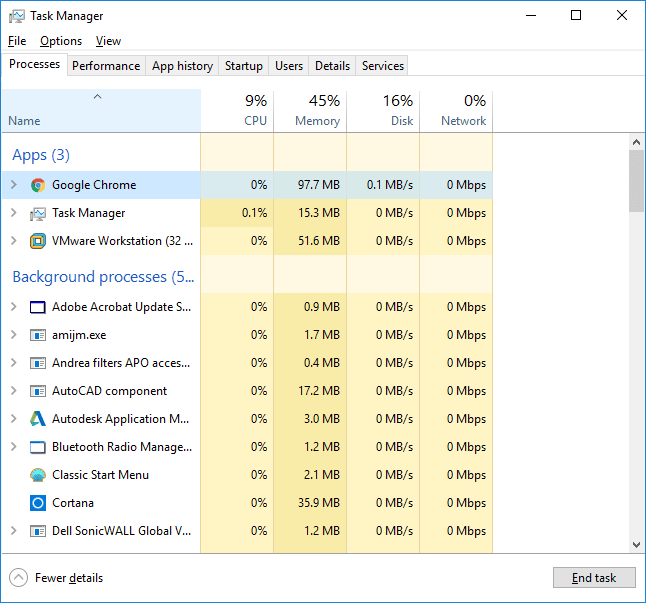The height and width of the screenshot is (603, 646).
Task: Maximize the Task Manager window
Action: (576, 16)
